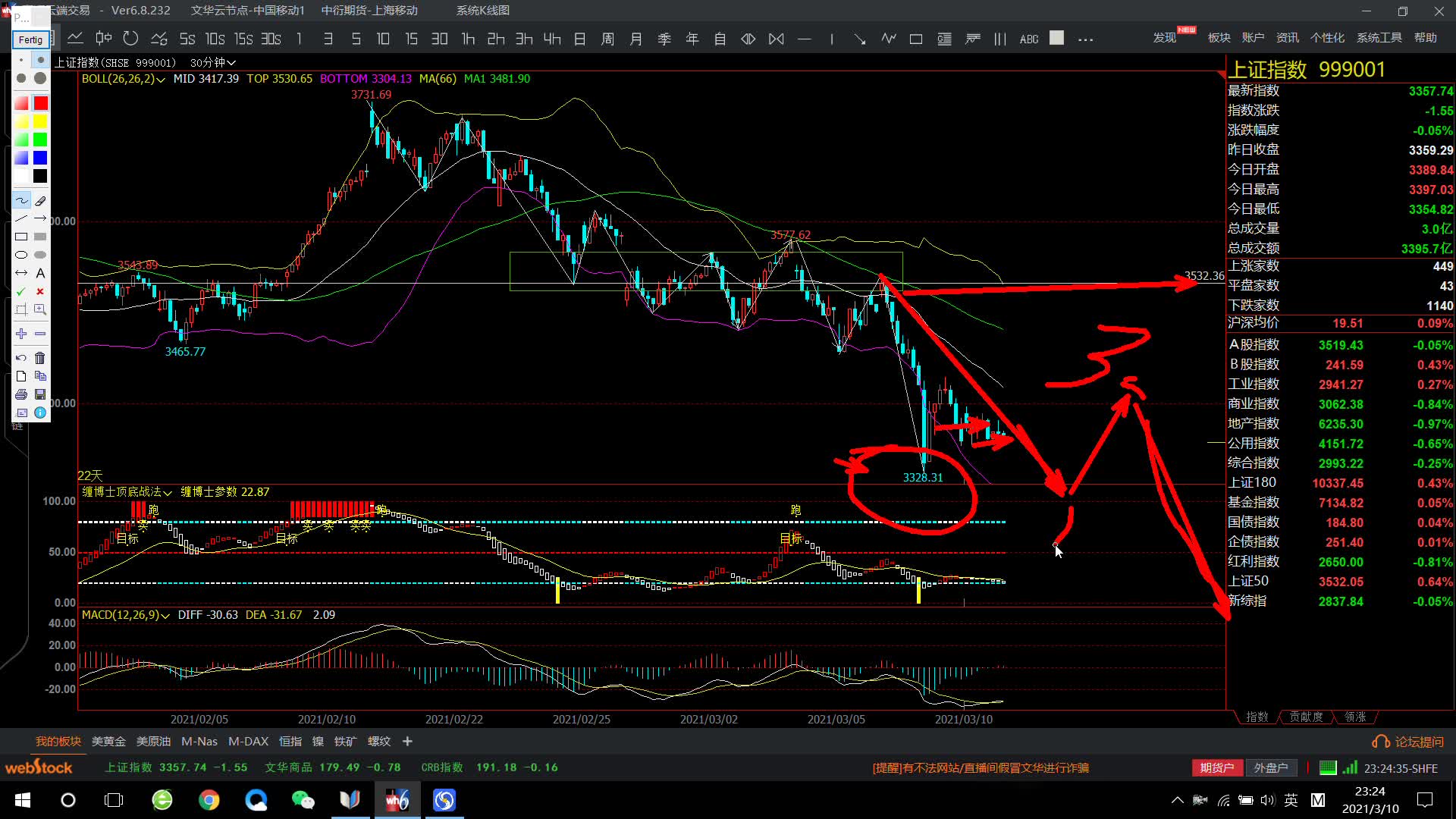Decrease pen size with minus icon
This screenshot has width=1456, height=819.
(40, 334)
